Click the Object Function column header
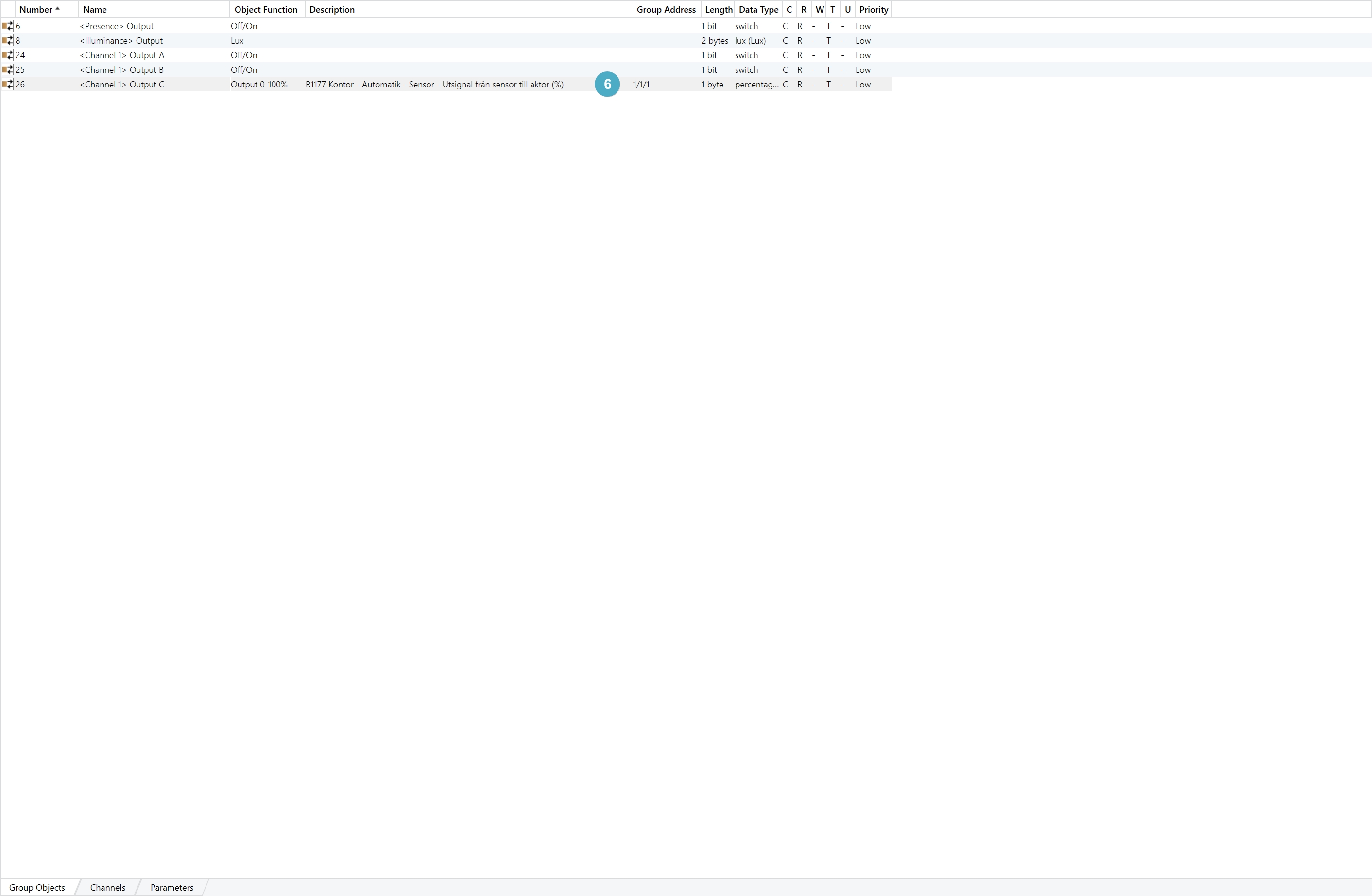The image size is (1372, 896). 266,9
